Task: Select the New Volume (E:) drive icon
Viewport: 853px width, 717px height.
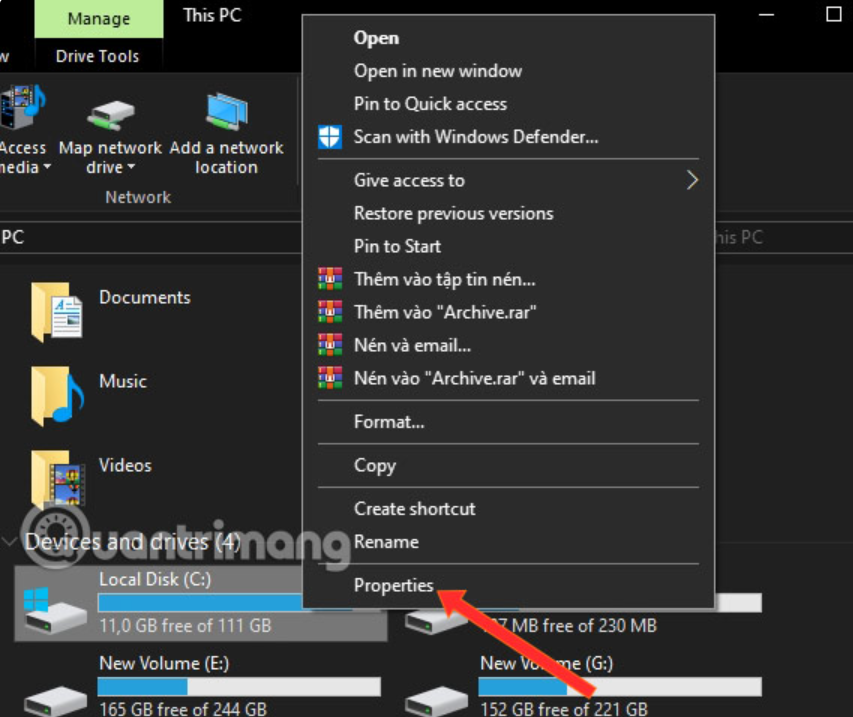Action: (55, 695)
